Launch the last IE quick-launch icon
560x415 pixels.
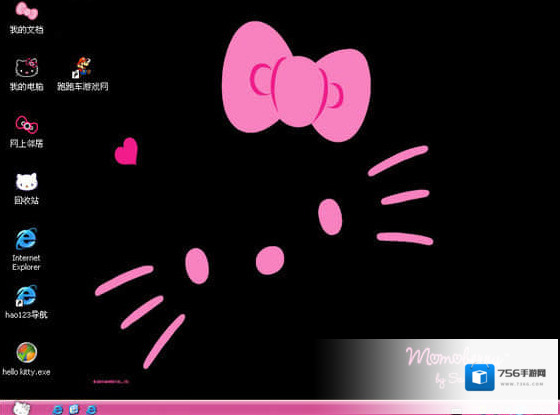pyautogui.click(x=91, y=409)
